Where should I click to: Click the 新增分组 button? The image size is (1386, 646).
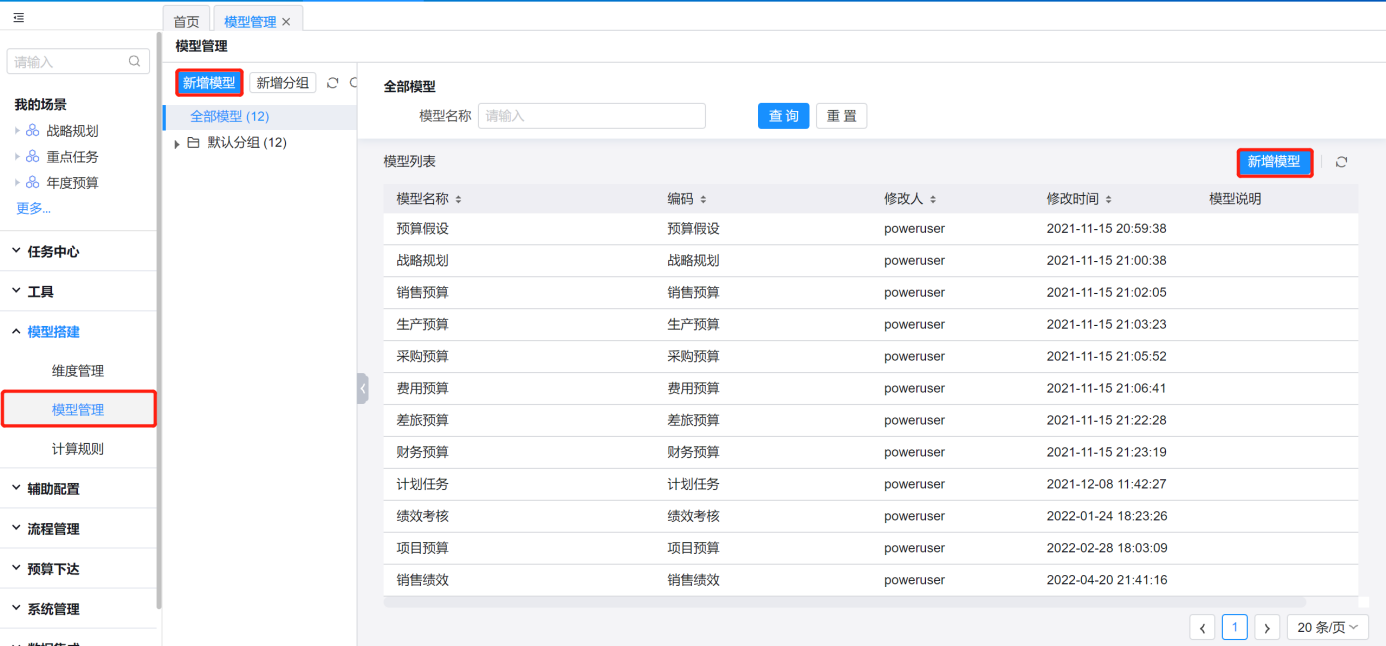282,83
